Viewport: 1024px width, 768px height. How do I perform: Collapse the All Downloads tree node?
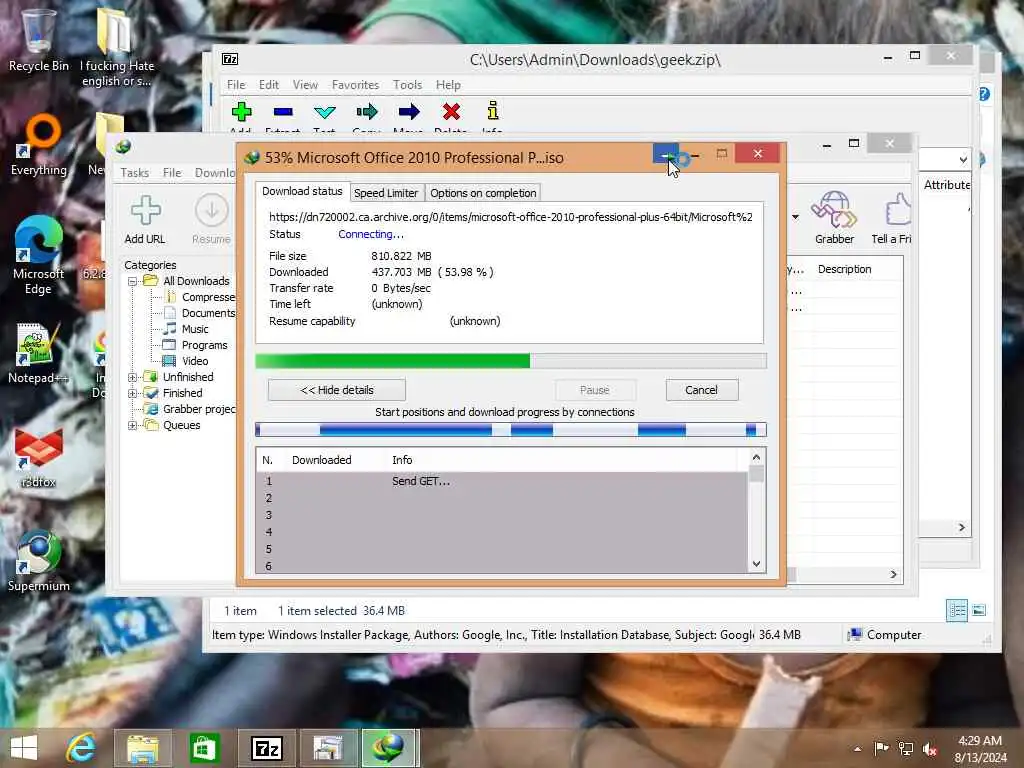click(133, 281)
